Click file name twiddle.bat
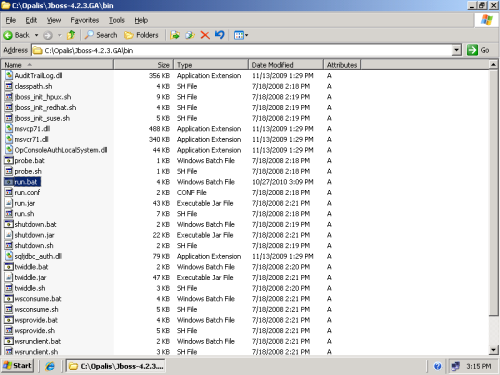The width and height of the screenshot is (500, 375). pos(31,267)
